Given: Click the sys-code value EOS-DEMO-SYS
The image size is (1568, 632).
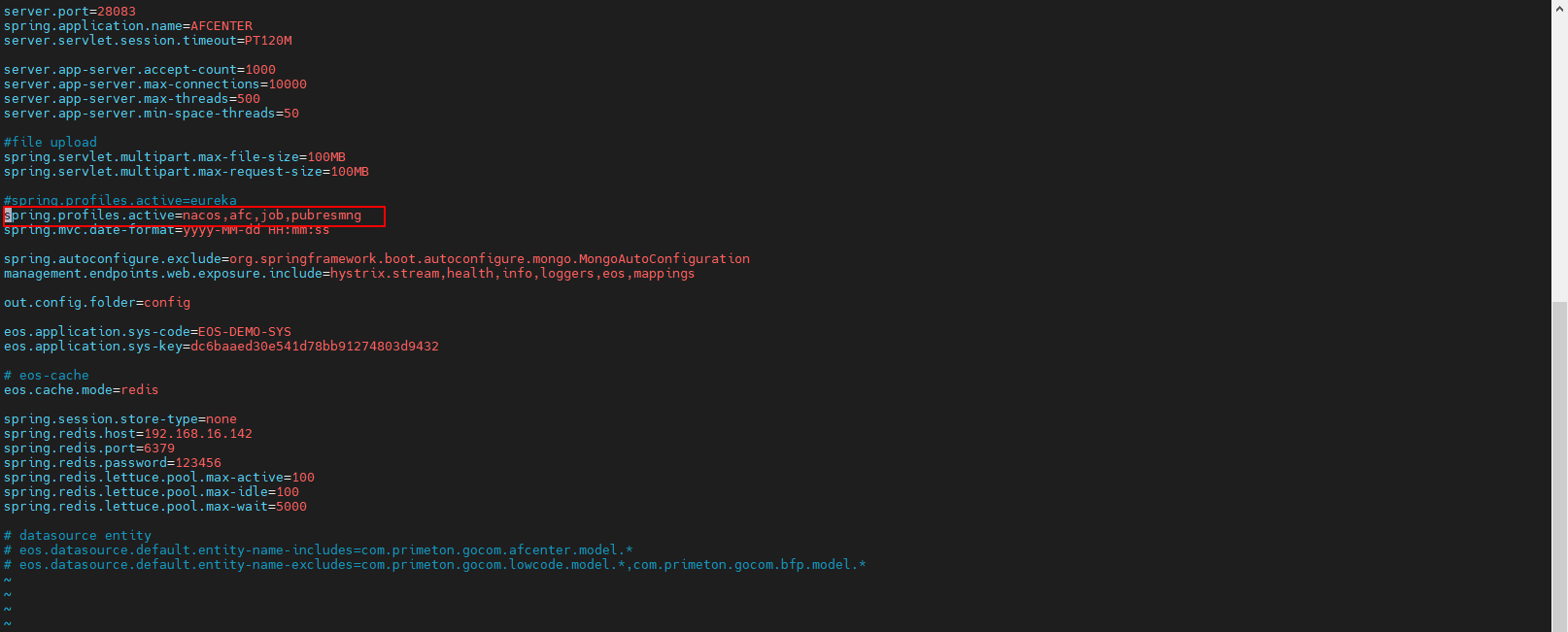Looking at the screenshot, I should click(245, 332).
